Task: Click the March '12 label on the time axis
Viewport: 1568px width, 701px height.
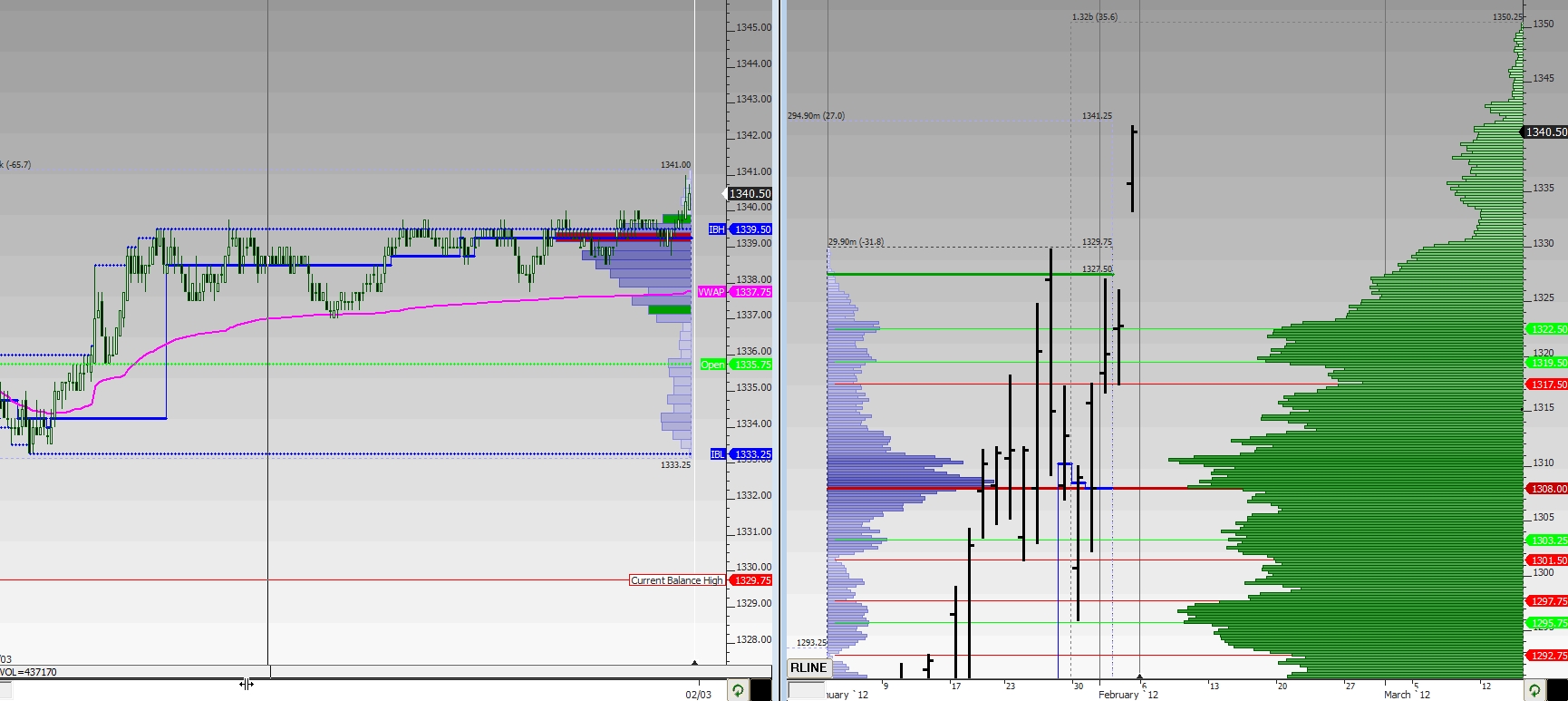Action: coord(1407,695)
